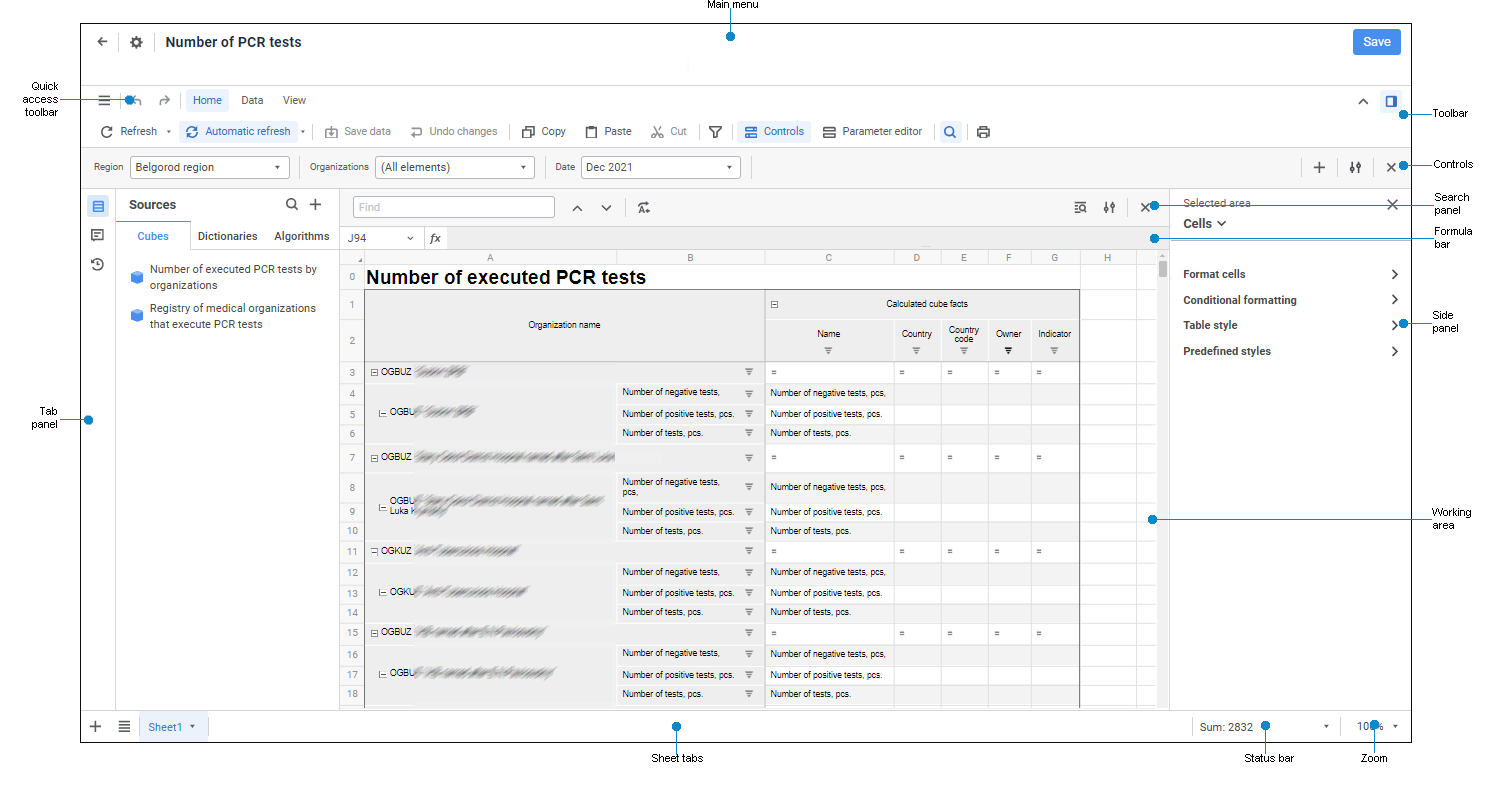
Task: Open the sheet list icon
Action: (124, 727)
